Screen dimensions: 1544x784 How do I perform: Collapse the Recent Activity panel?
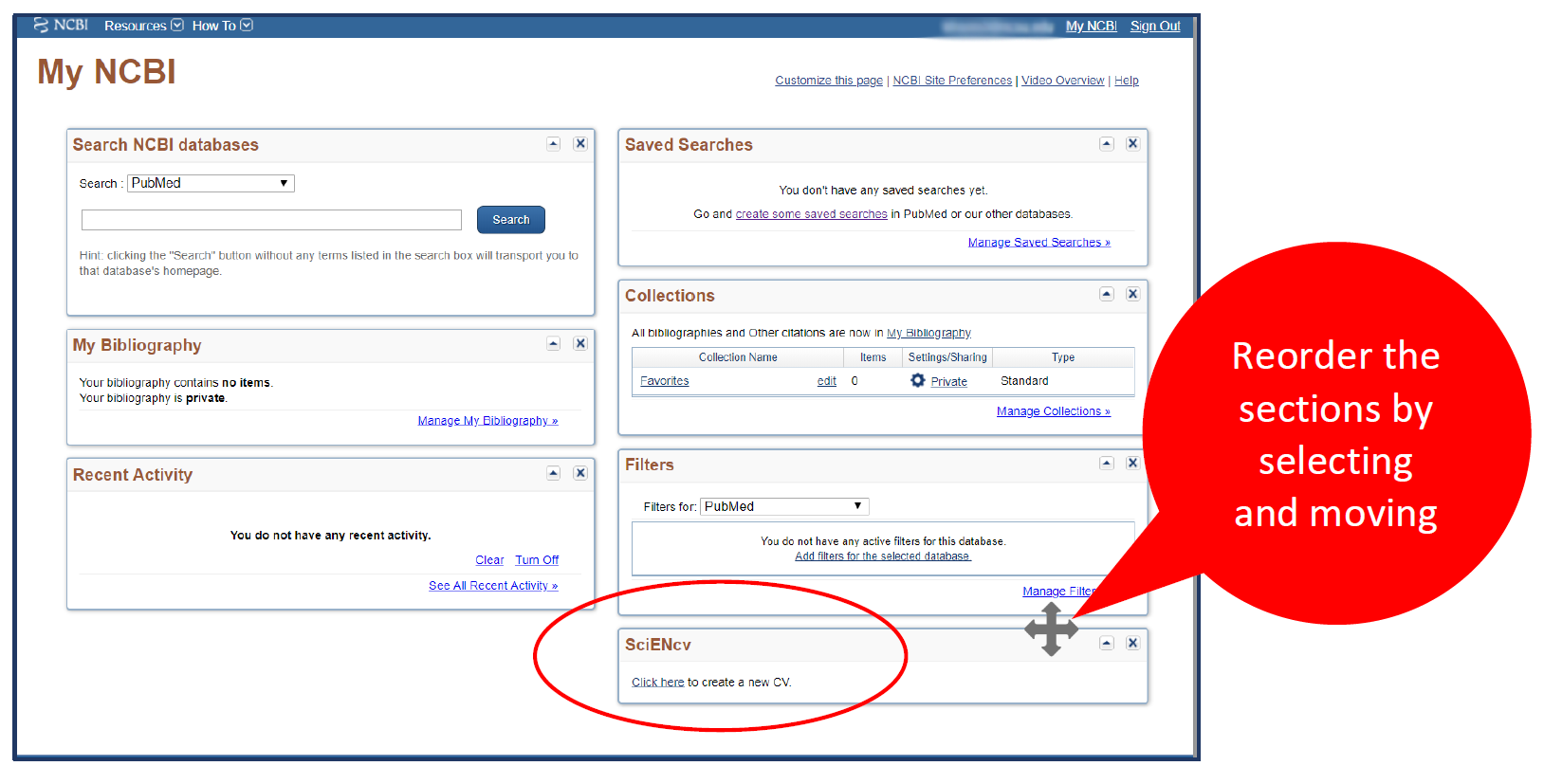(554, 473)
